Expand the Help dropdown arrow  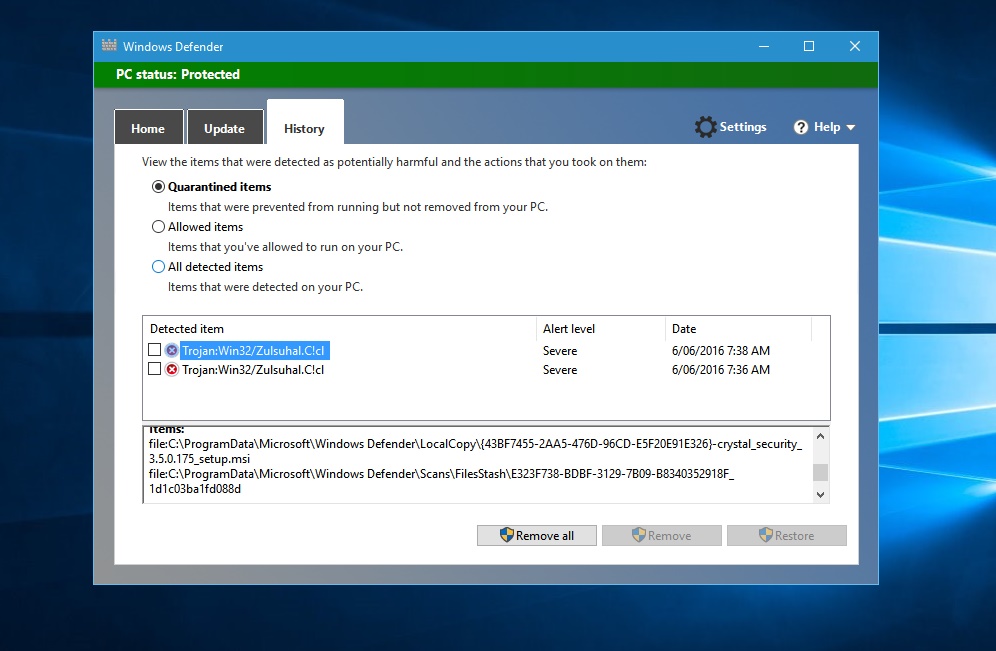tap(851, 128)
